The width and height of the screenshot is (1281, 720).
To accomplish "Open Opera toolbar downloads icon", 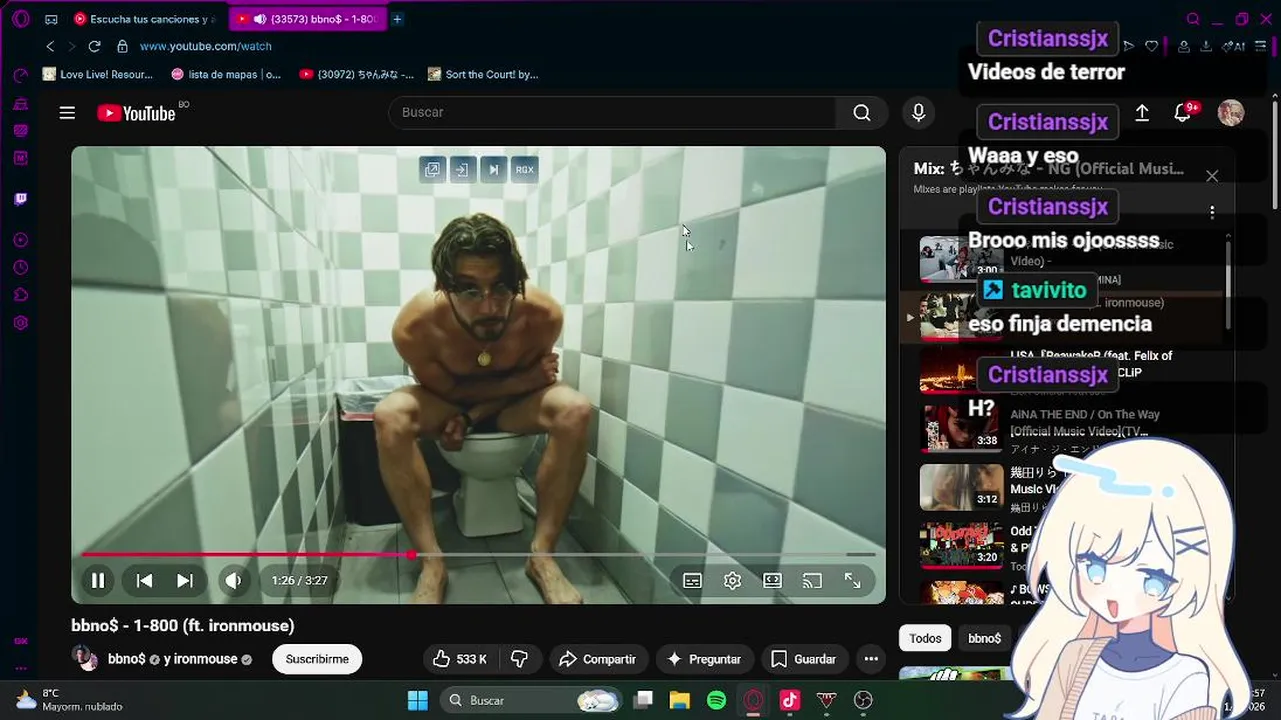I will (x=1206, y=46).
